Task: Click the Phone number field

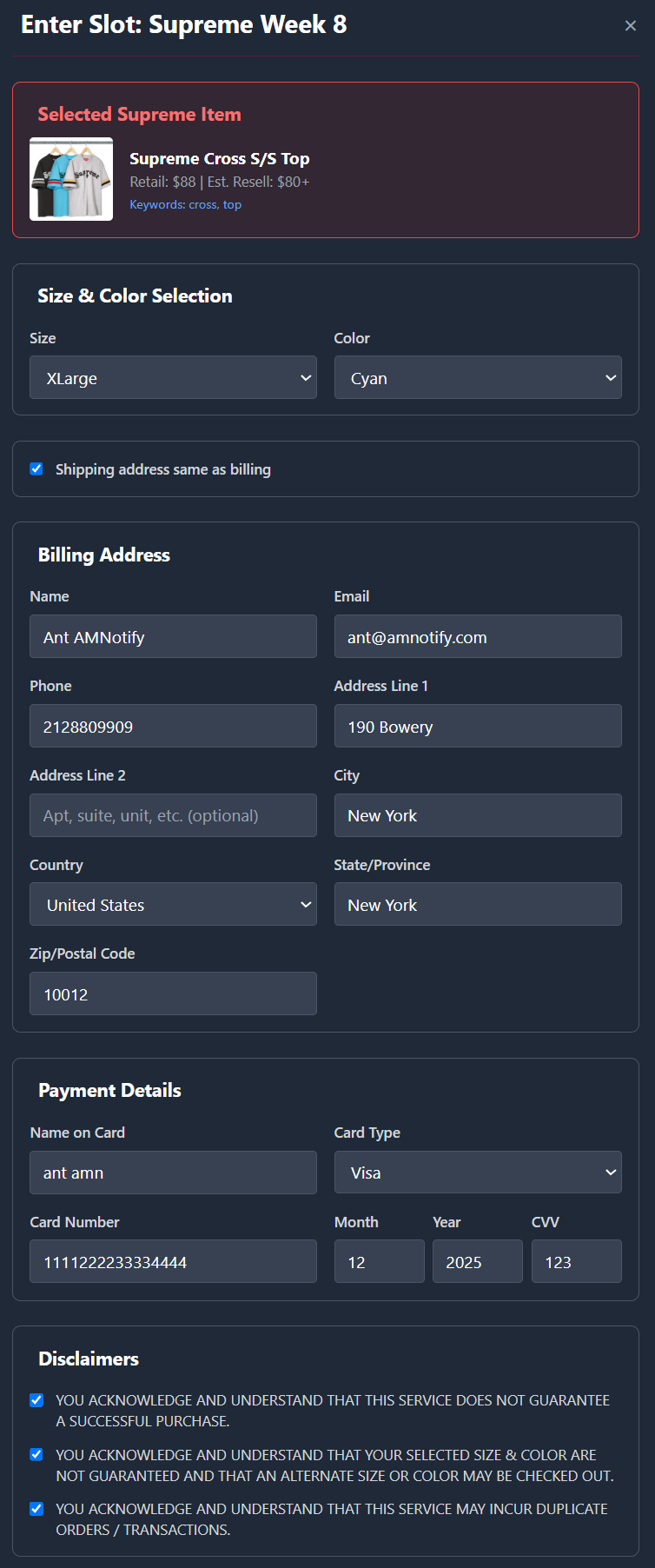Action: [x=173, y=727]
